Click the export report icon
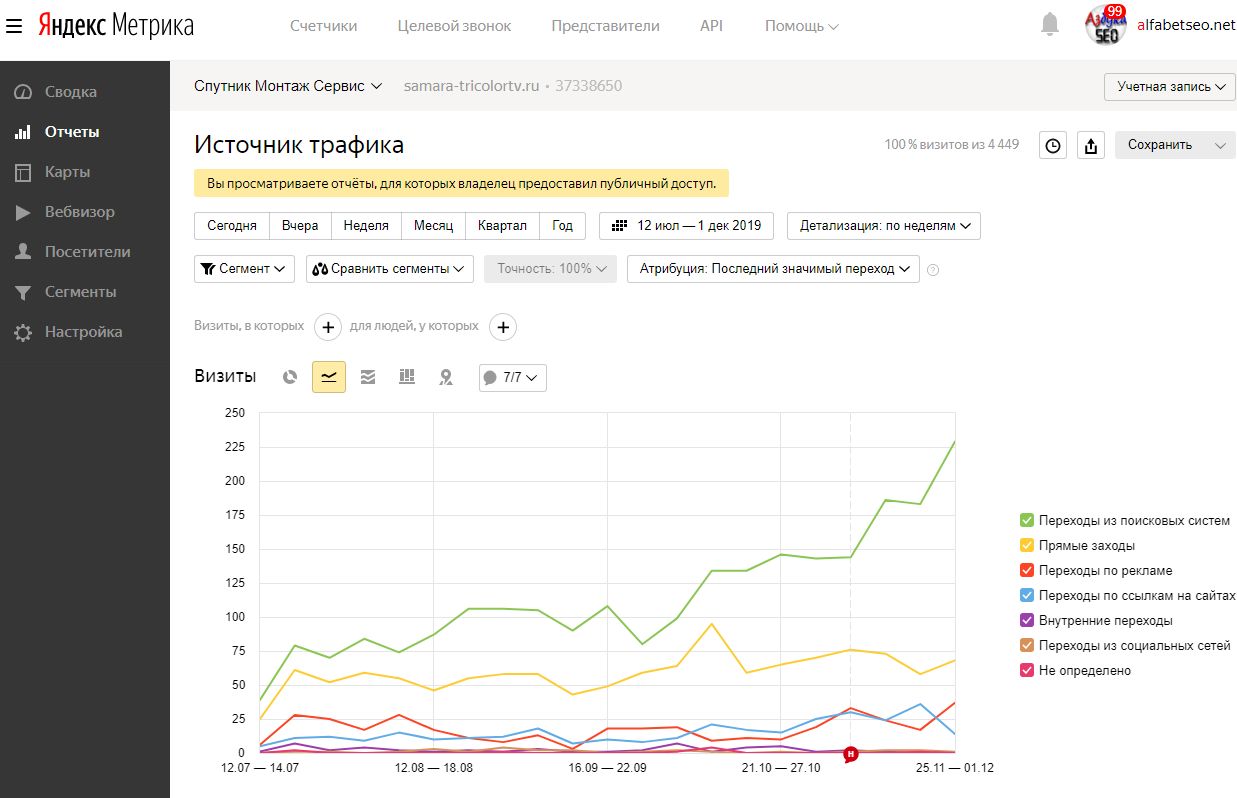Viewport: 1237px width, 798px height. click(1091, 145)
